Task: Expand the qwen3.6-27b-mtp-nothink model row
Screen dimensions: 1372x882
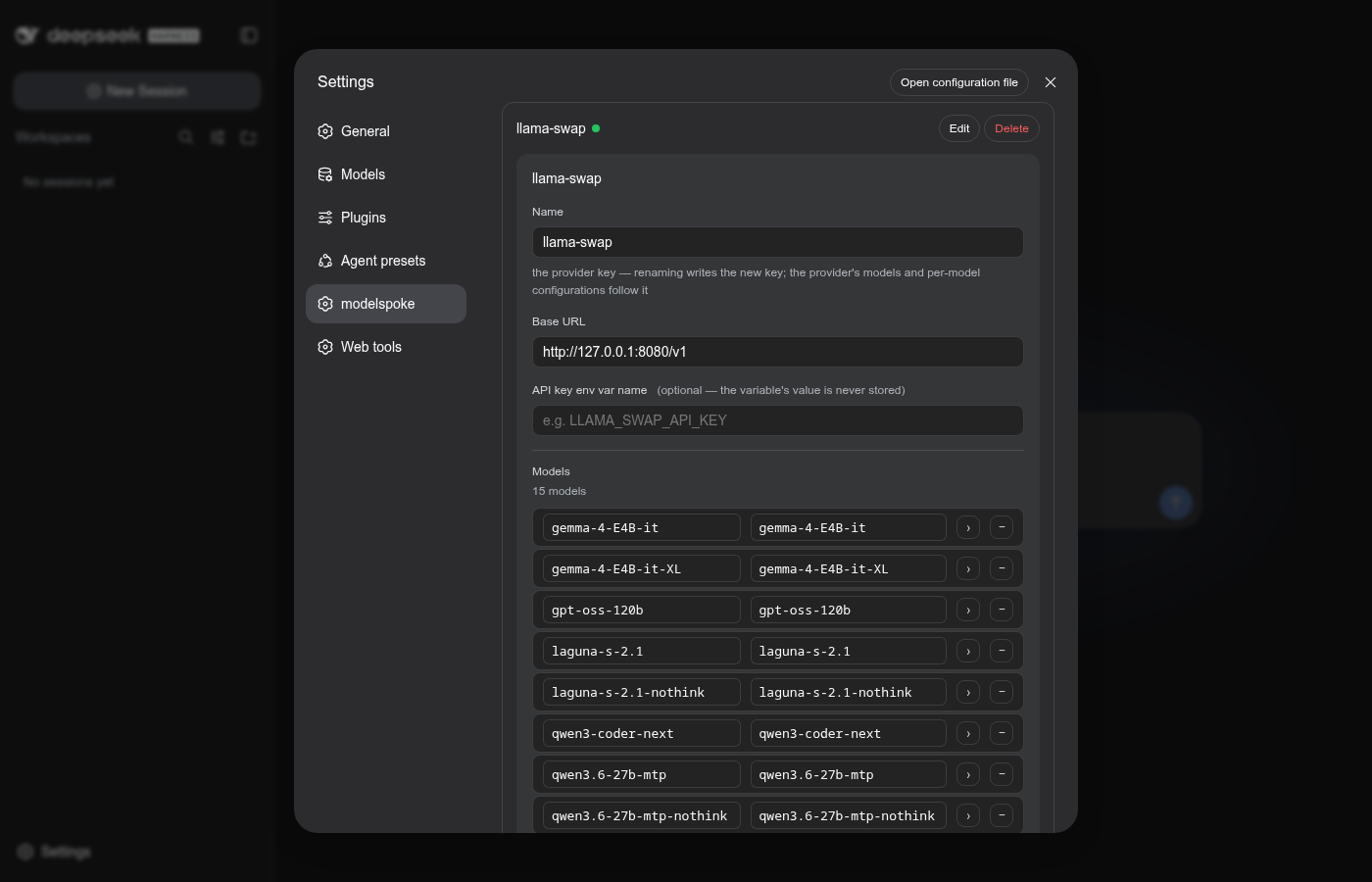Action: 968,815
